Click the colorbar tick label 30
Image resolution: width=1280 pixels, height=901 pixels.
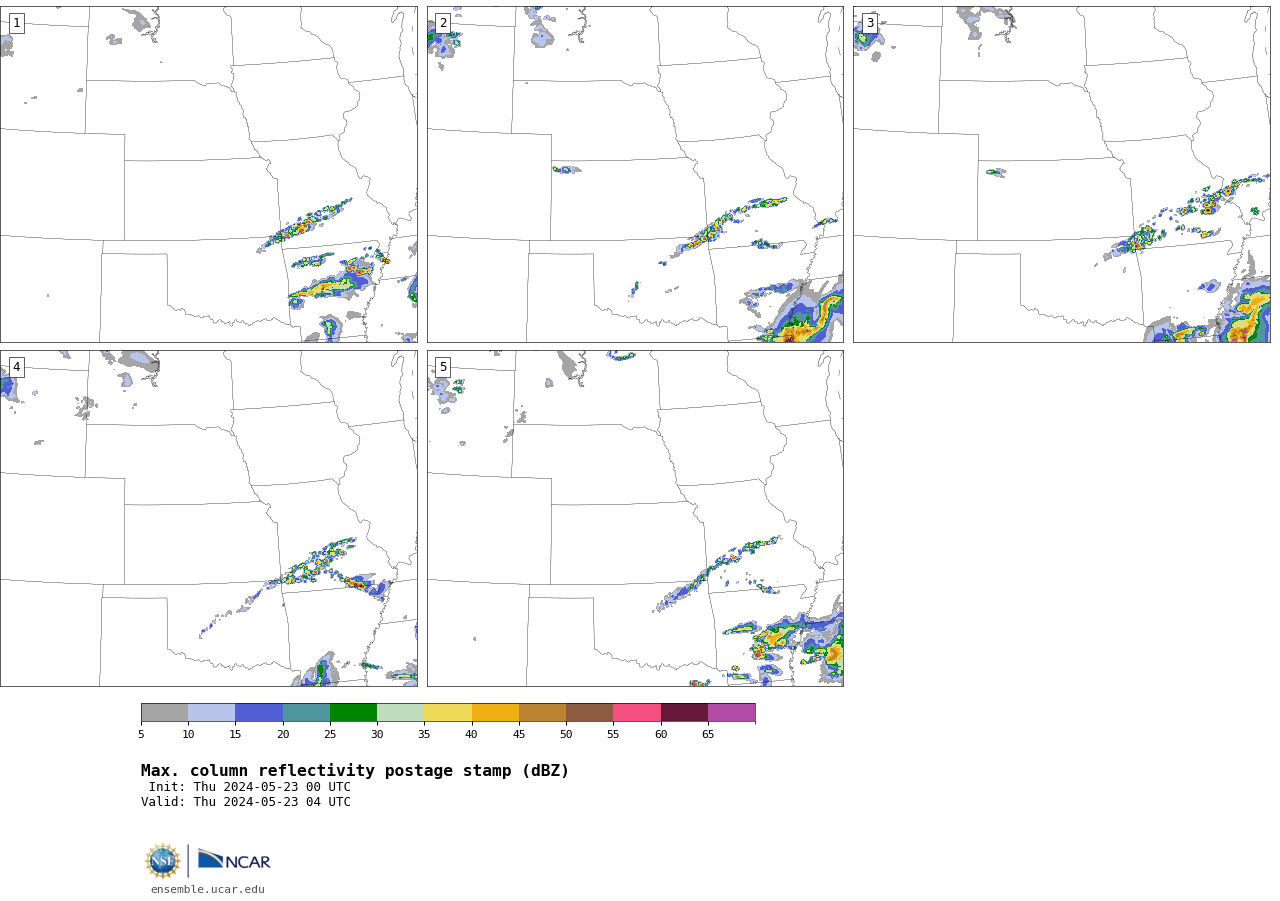point(377,735)
